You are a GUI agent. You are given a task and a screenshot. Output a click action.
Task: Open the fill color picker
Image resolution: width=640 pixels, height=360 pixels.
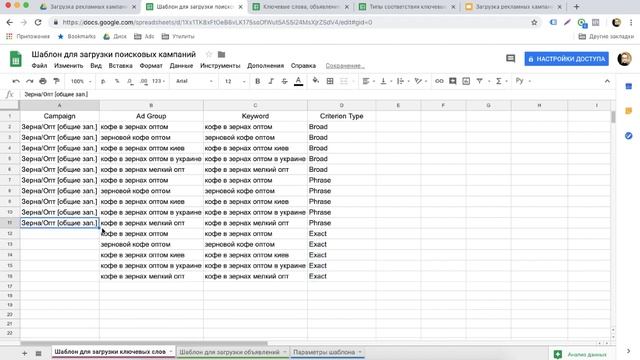pyautogui.click(x=316, y=81)
